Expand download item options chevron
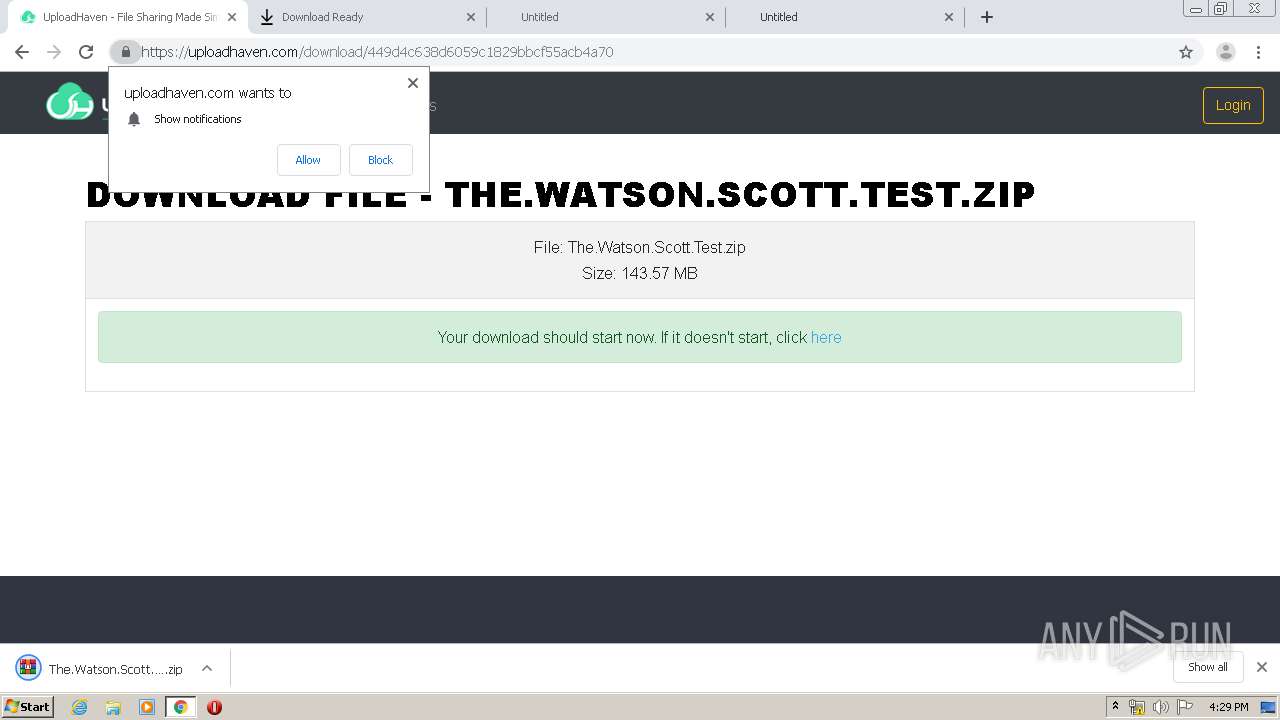 pos(207,668)
